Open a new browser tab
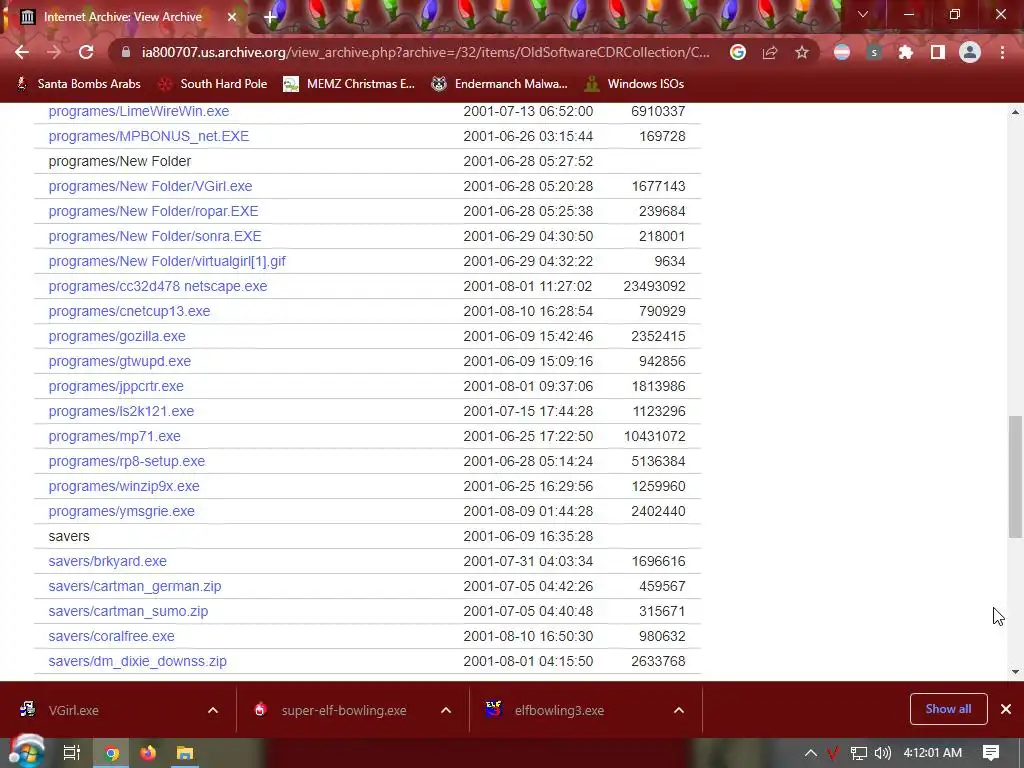Image resolution: width=1024 pixels, height=768 pixels. 270,17
